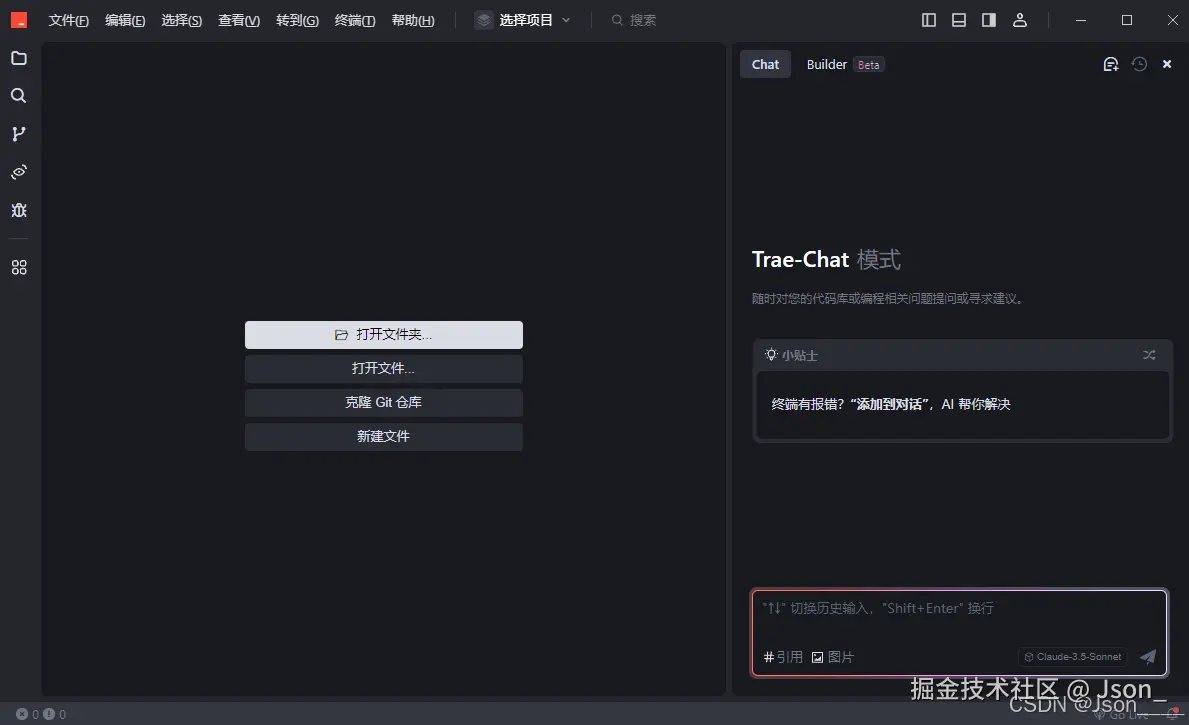Open the Search icon in activity bar
The width and height of the screenshot is (1189, 725).
click(19, 96)
